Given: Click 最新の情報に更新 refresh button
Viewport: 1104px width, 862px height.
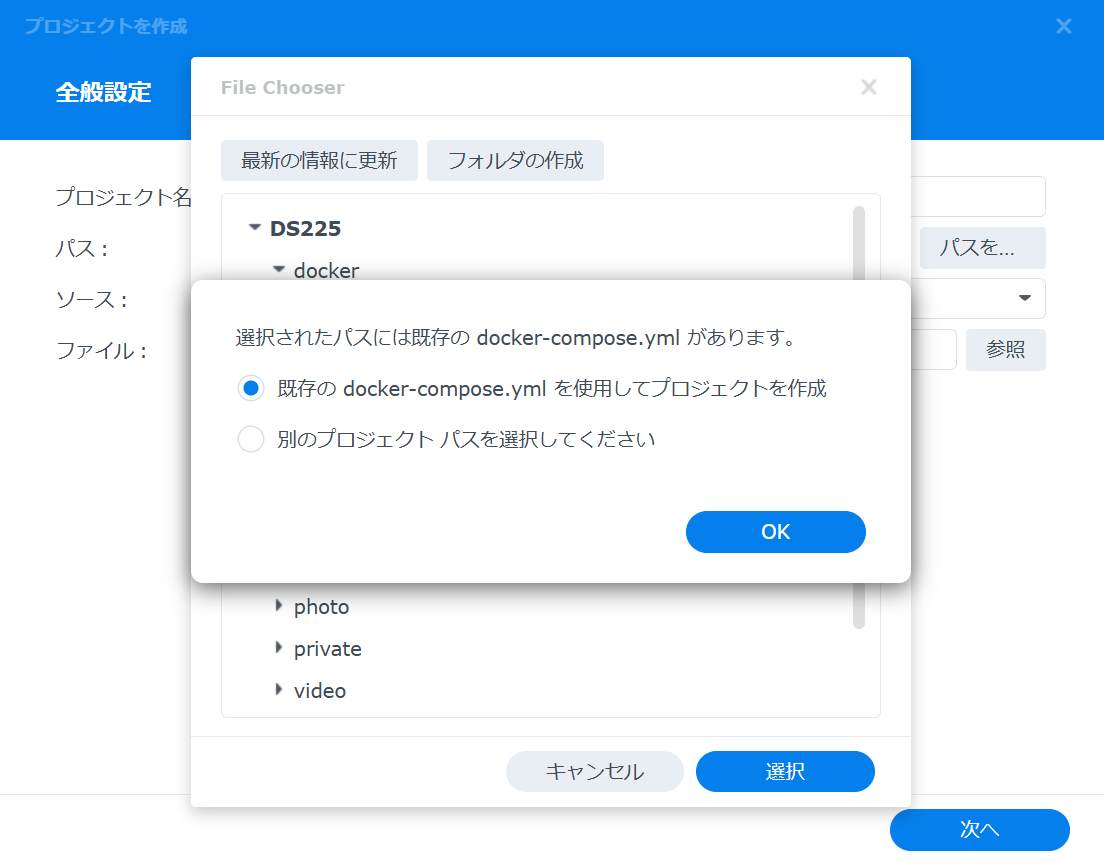Looking at the screenshot, I should point(319,161).
